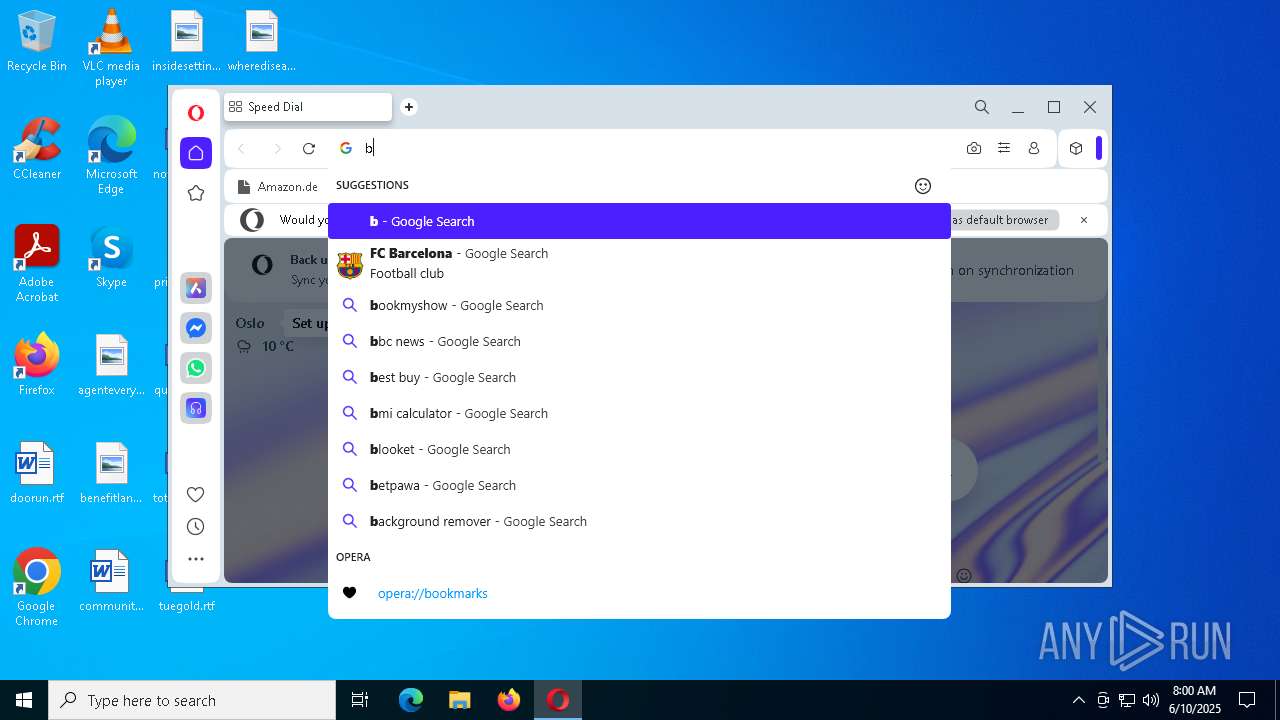This screenshot has width=1280, height=720.
Task: Choose the bookmyshow suggestion
Action: (639, 305)
